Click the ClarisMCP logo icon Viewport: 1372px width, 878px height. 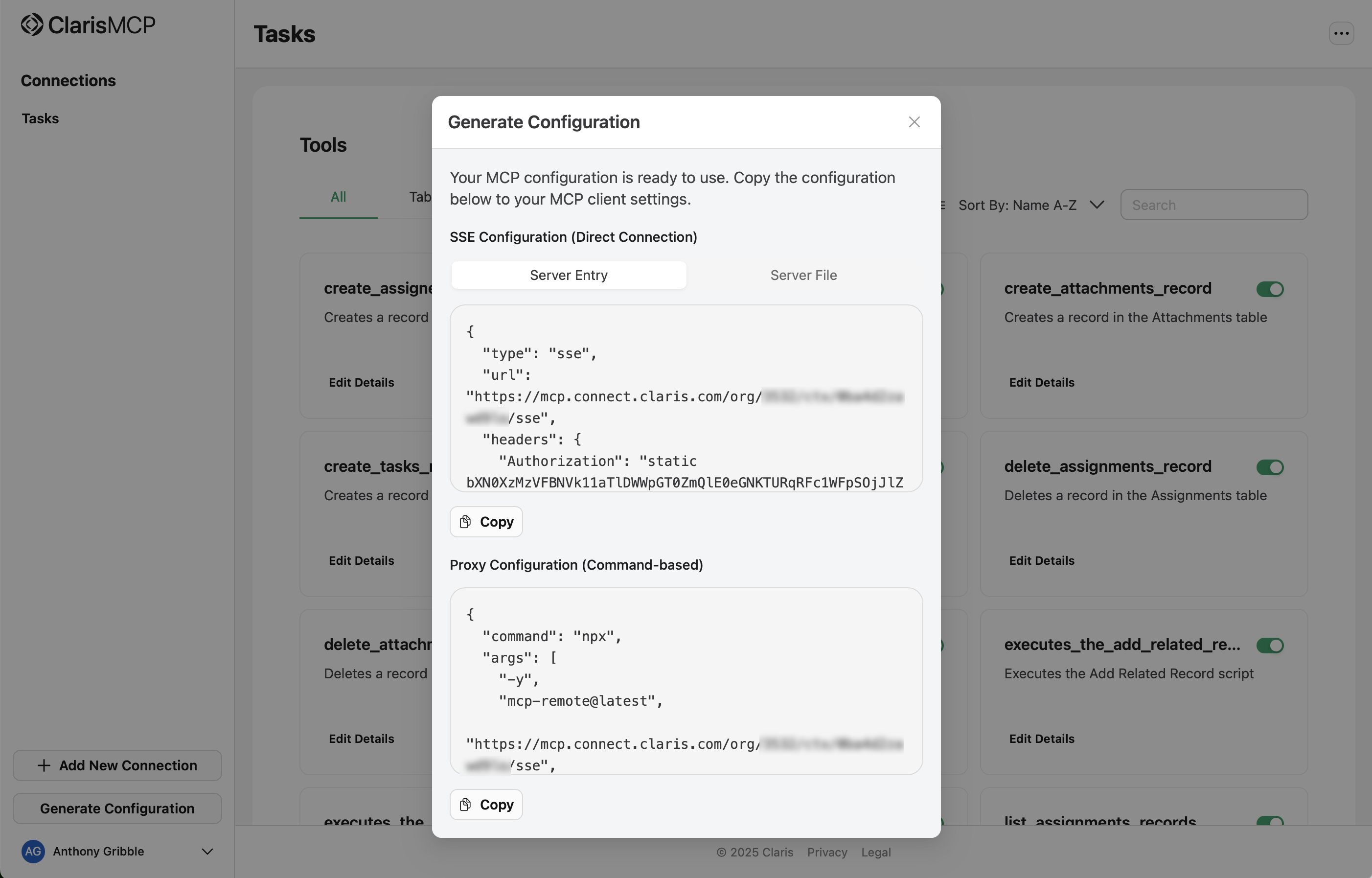pos(32,24)
